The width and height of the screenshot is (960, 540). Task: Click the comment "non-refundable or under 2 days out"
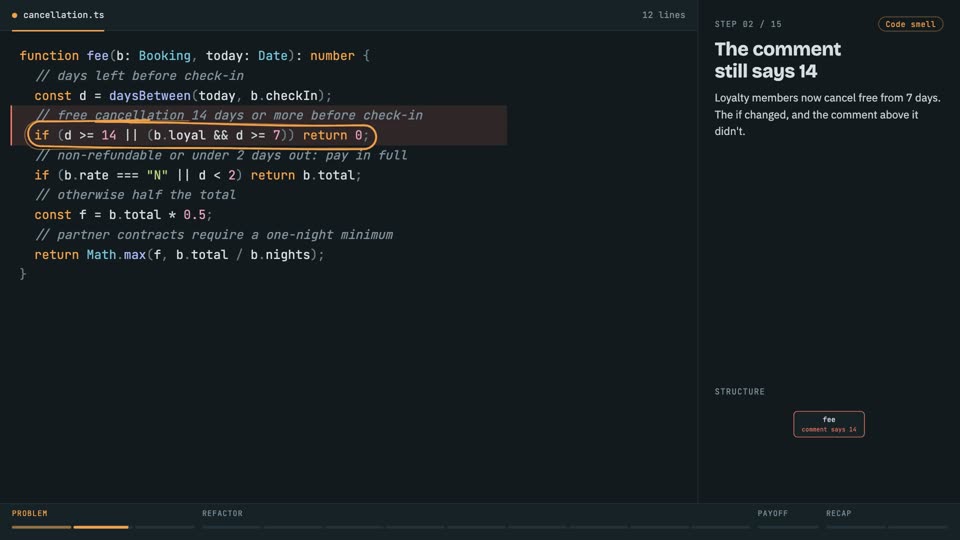pyautogui.click(x=220, y=156)
